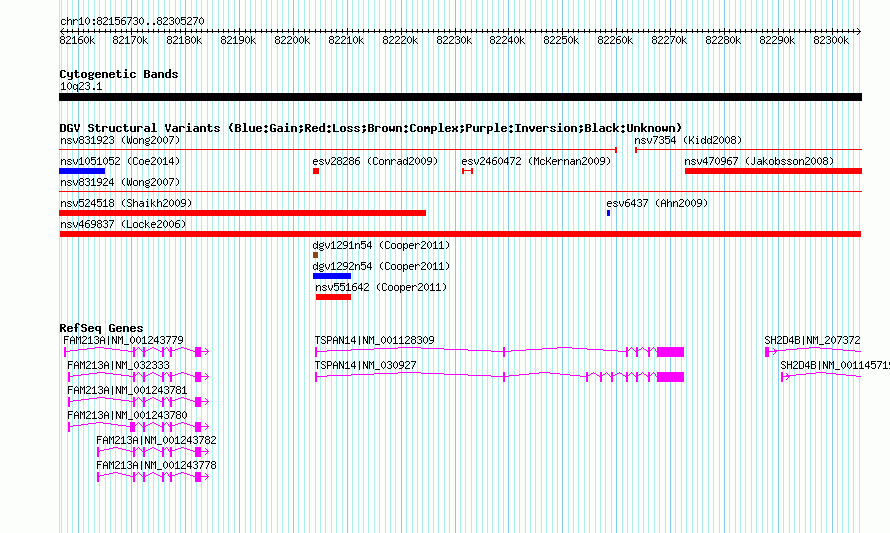Click the DGV Structural Variants track title
The image size is (890, 533).
pos(371,128)
